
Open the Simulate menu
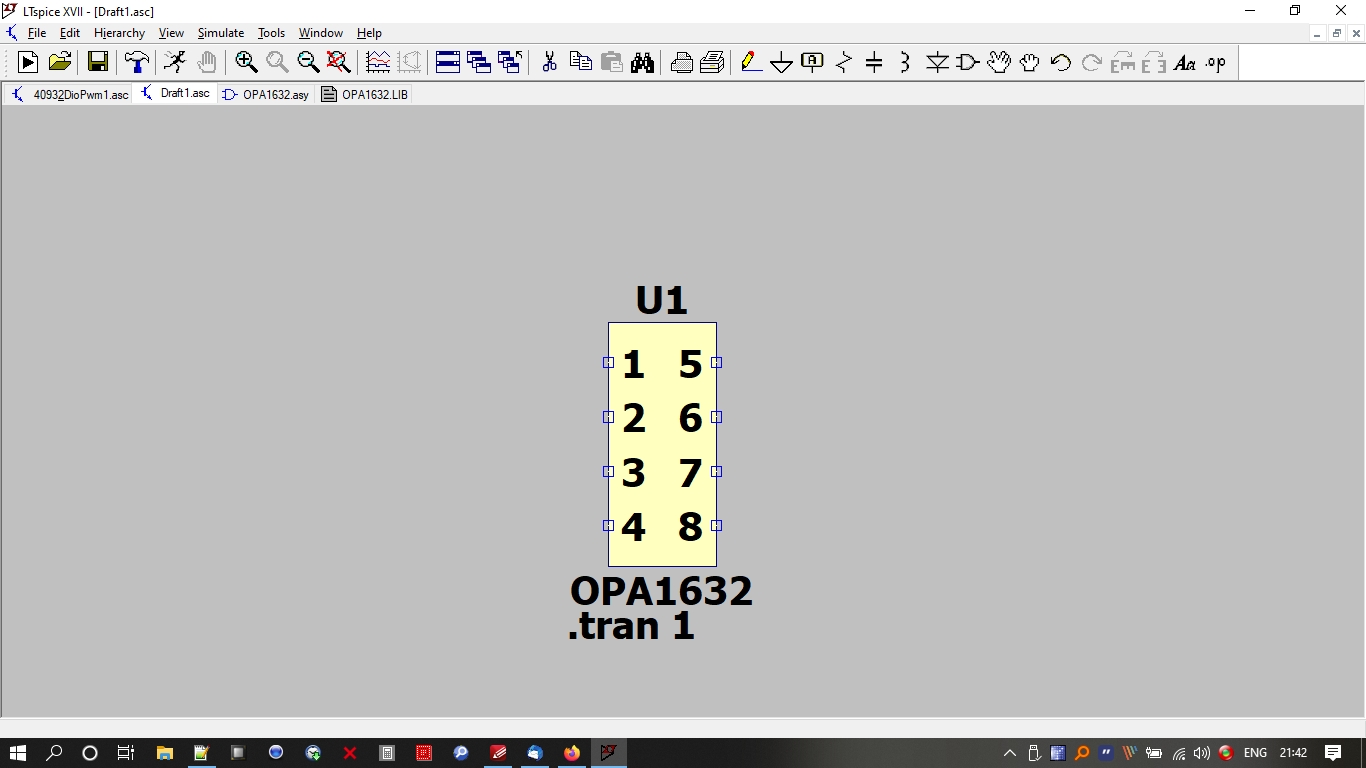221,33
